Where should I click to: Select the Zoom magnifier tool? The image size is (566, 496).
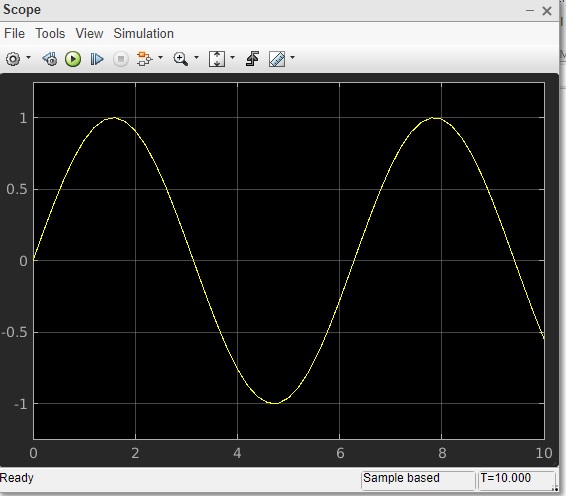[x=180, y=59]
